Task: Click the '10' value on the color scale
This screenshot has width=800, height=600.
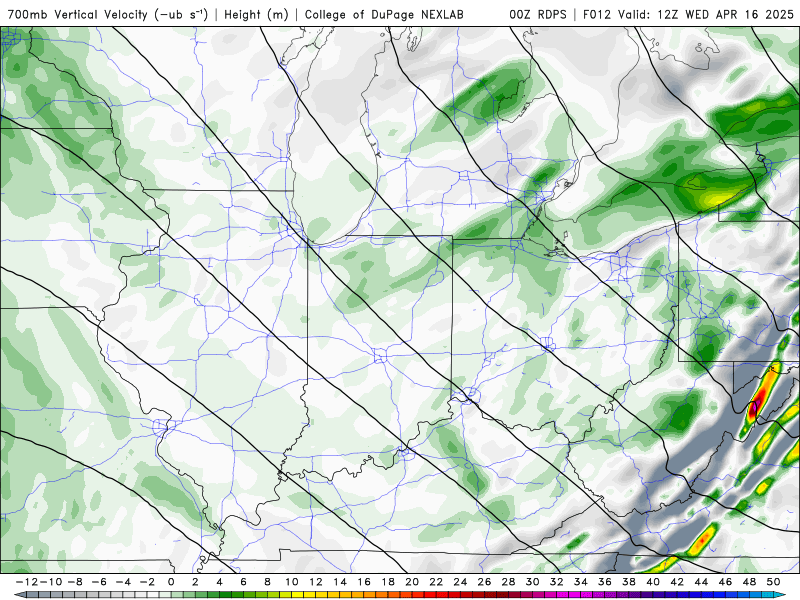Action: [x=291, y=582]
